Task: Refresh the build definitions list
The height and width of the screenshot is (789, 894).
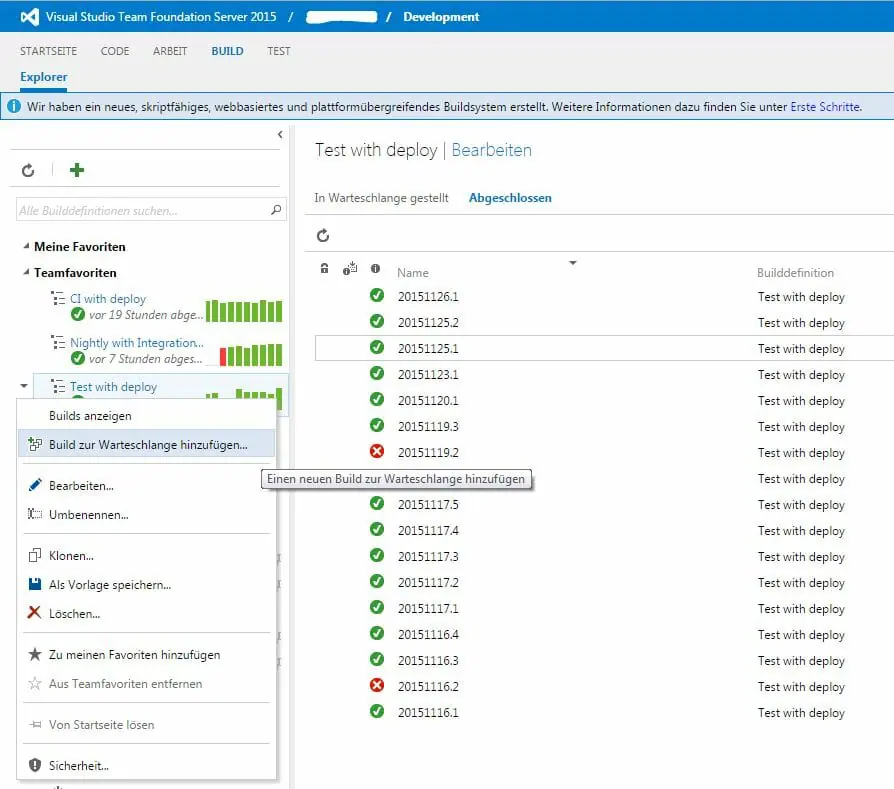Action: point(28,170)
